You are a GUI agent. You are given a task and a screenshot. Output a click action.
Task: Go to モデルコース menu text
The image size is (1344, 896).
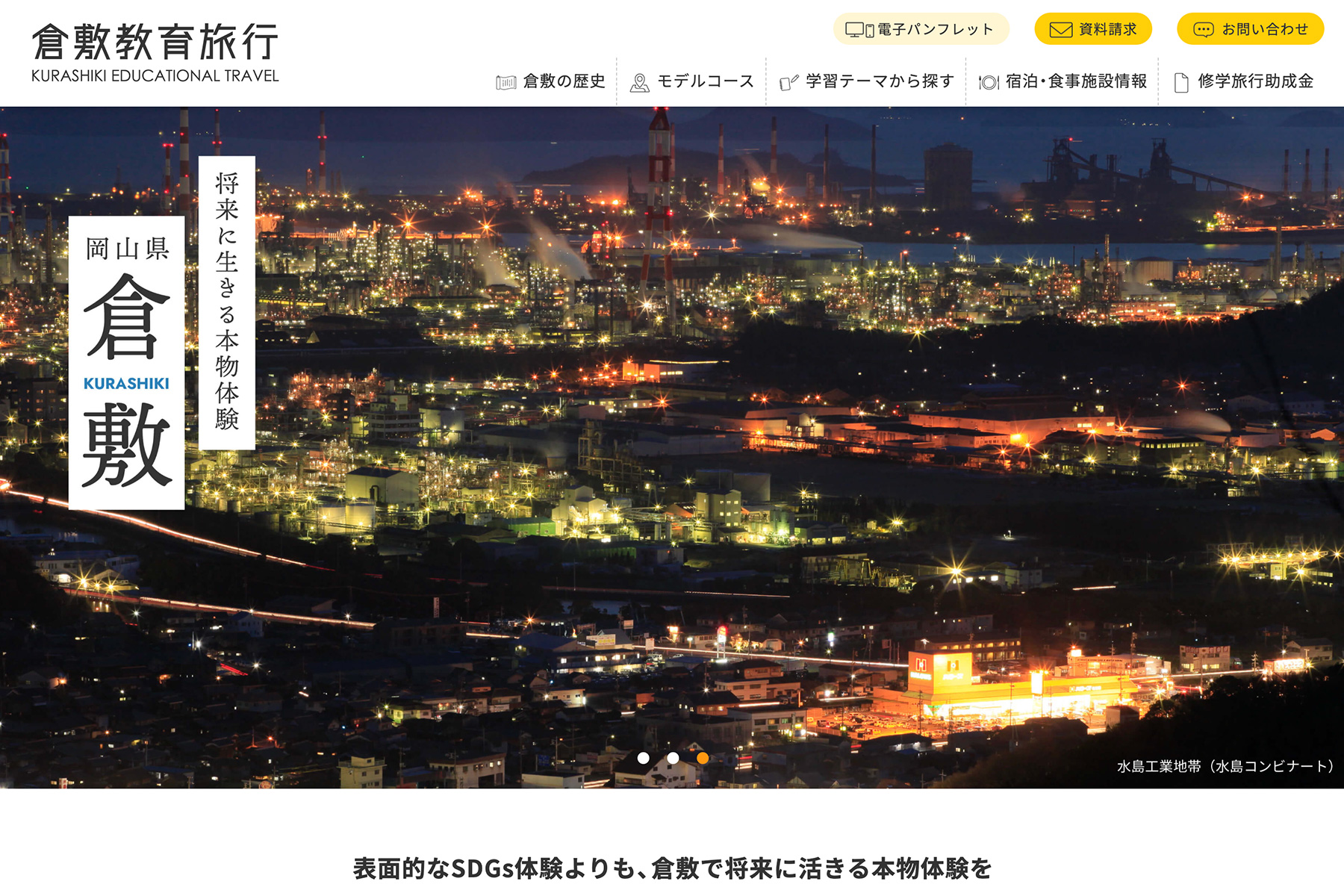706,81
